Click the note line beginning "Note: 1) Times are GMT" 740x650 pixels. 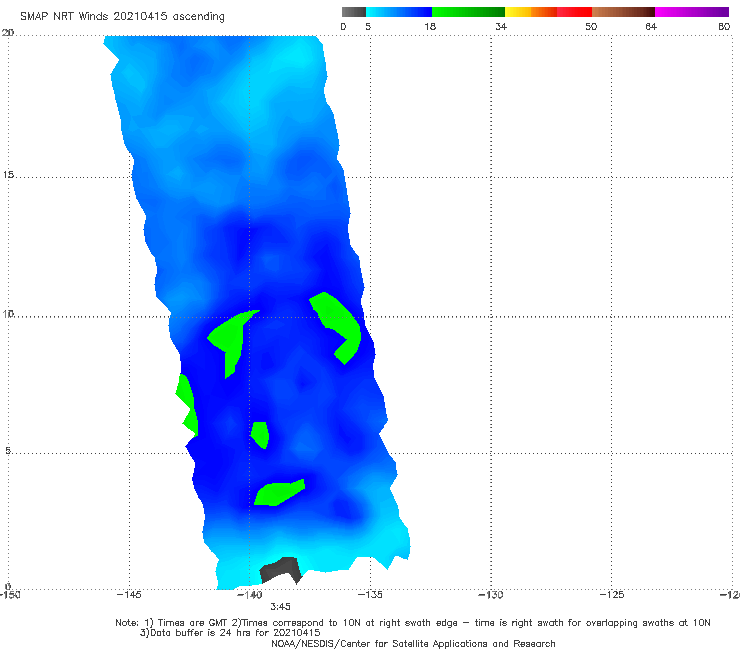[412, 623]
